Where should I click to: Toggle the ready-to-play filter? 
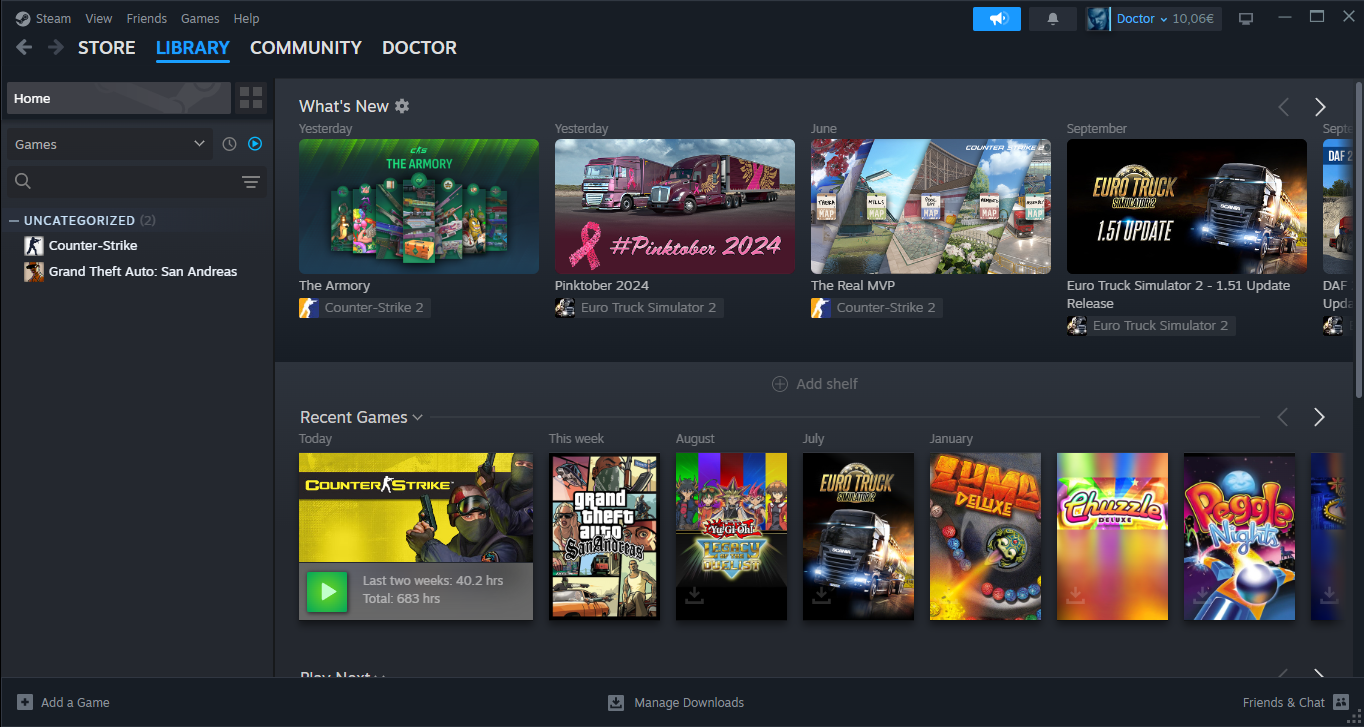click(x=255, y=144)
